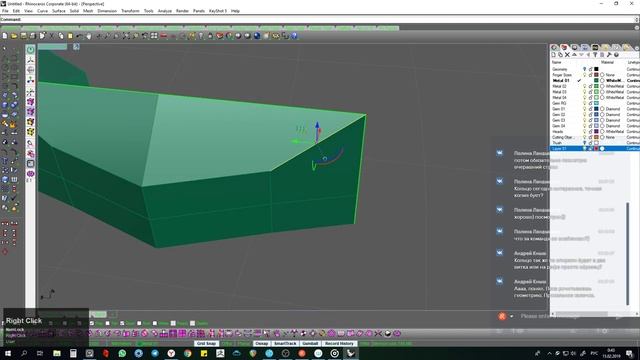The width and height of the screenshot is (640, 360).
Task: Toggle Grid Snap in status bar
Action: pyautogui.click(x=206, y=344)
